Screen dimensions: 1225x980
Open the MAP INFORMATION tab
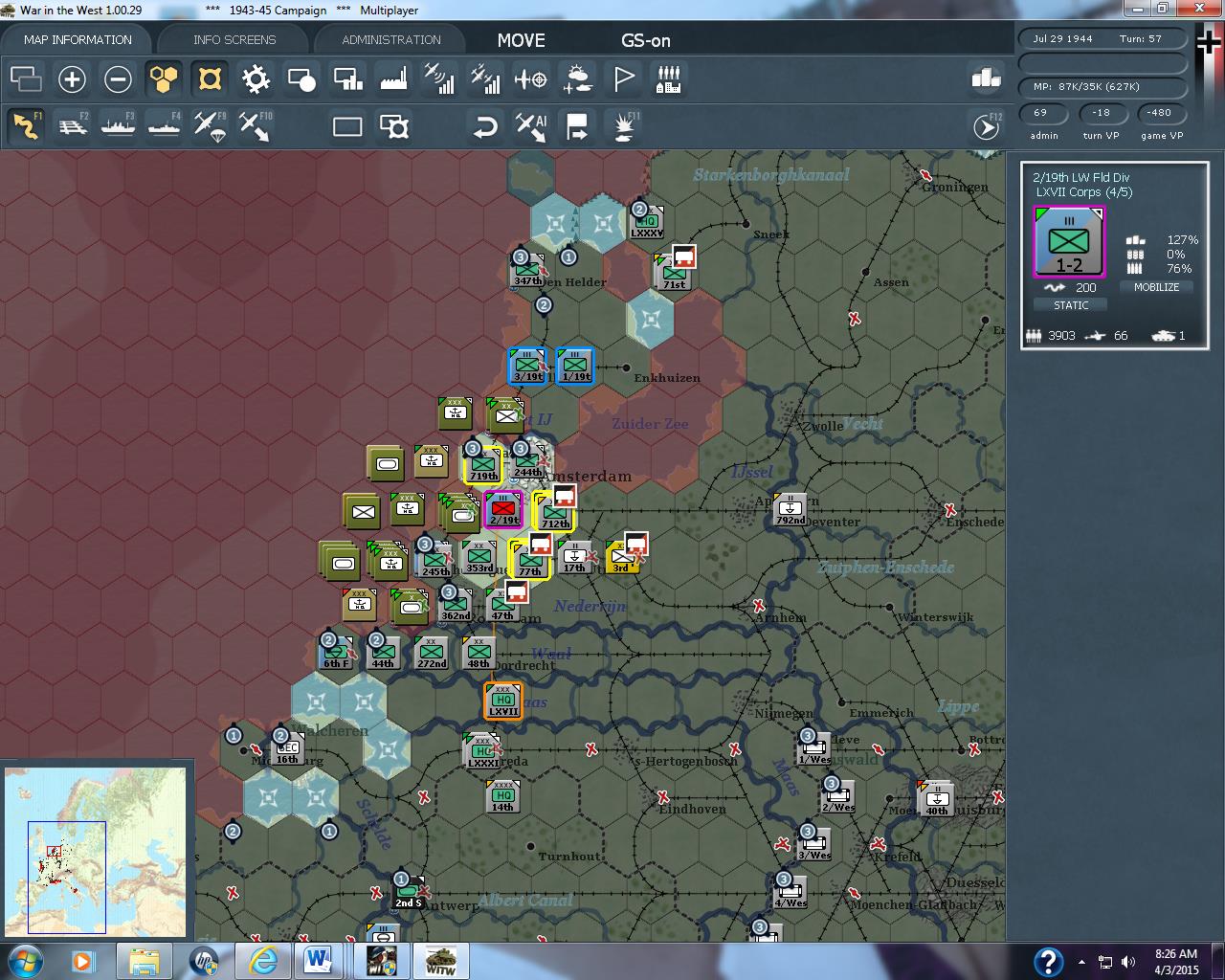pos(78,39)
